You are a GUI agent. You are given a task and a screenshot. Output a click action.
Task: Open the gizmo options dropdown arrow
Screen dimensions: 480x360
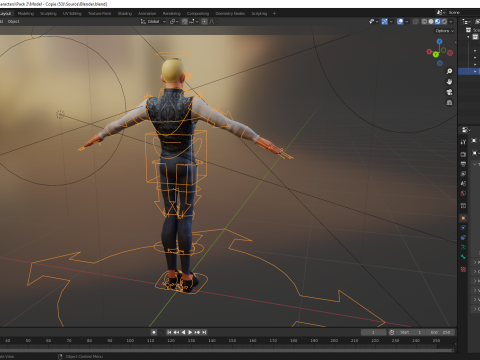[391, 22]
